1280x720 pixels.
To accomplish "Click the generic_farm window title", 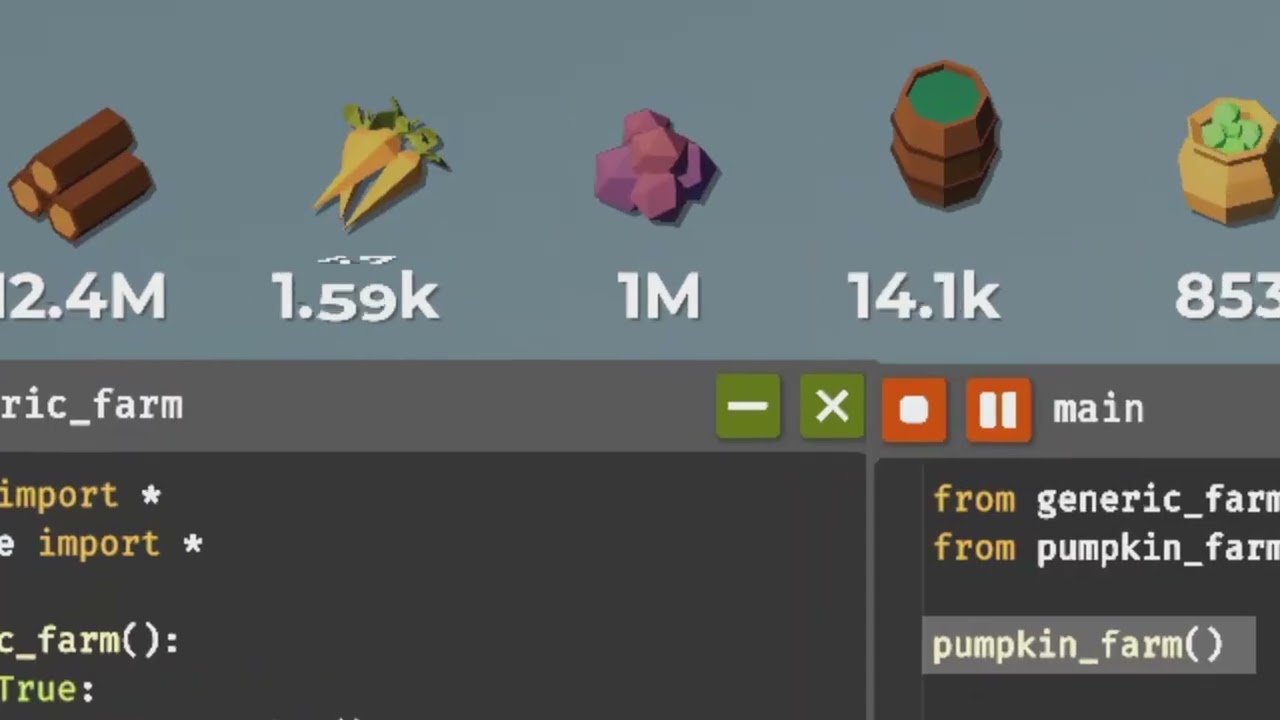I will tap(91, 405).
